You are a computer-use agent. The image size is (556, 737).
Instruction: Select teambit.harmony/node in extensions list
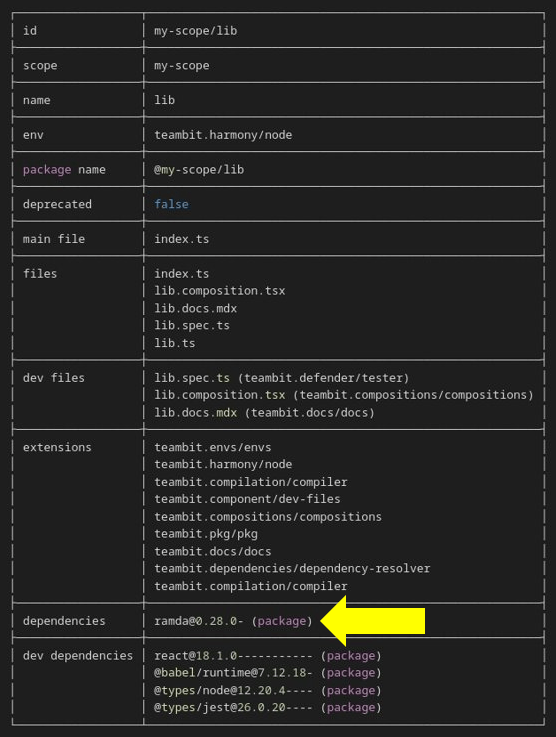click(x=223, y=464)
